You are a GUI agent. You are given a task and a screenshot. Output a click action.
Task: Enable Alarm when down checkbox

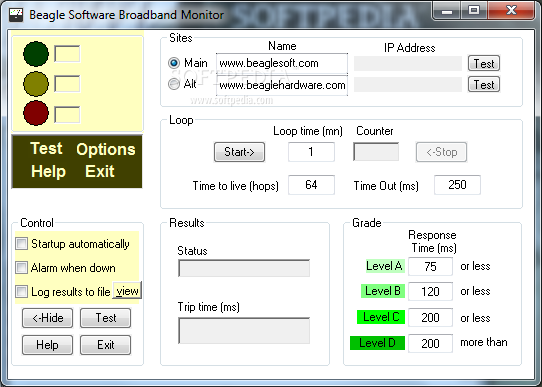coord(21,268)
